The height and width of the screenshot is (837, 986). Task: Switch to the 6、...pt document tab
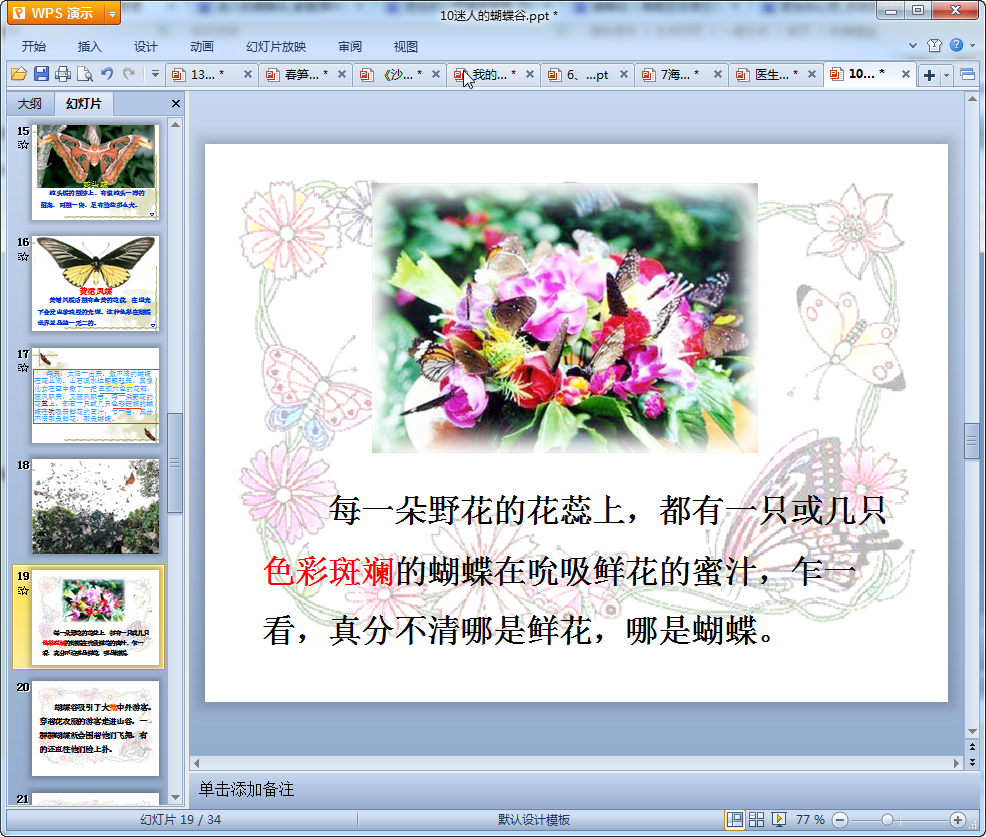click(585, 75)
